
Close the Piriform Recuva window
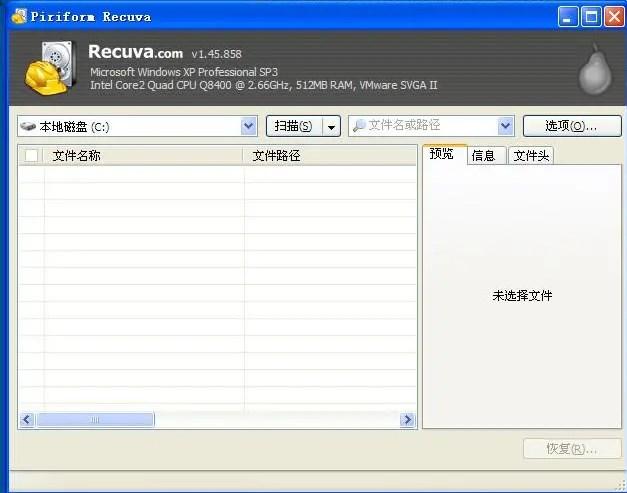(615, 17)
